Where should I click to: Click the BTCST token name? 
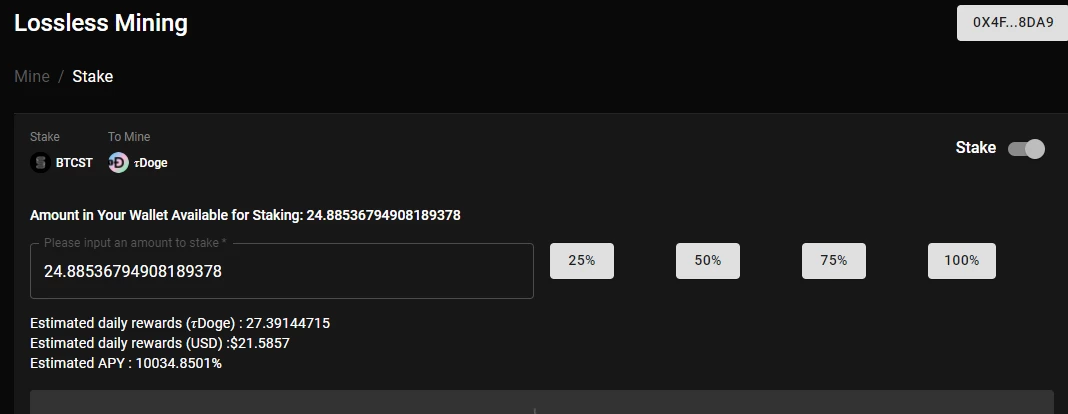pyautogui.click(x=74, y=163)
